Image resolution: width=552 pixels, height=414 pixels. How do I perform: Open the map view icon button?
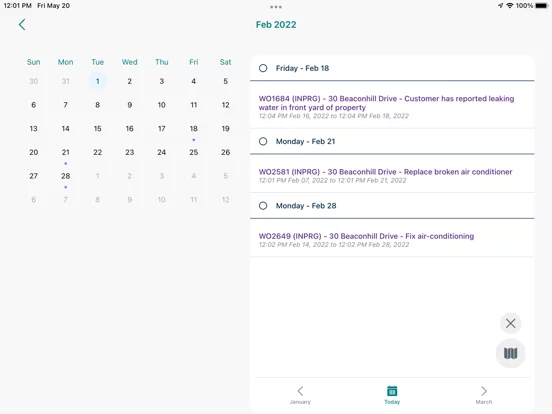[510, 353]
